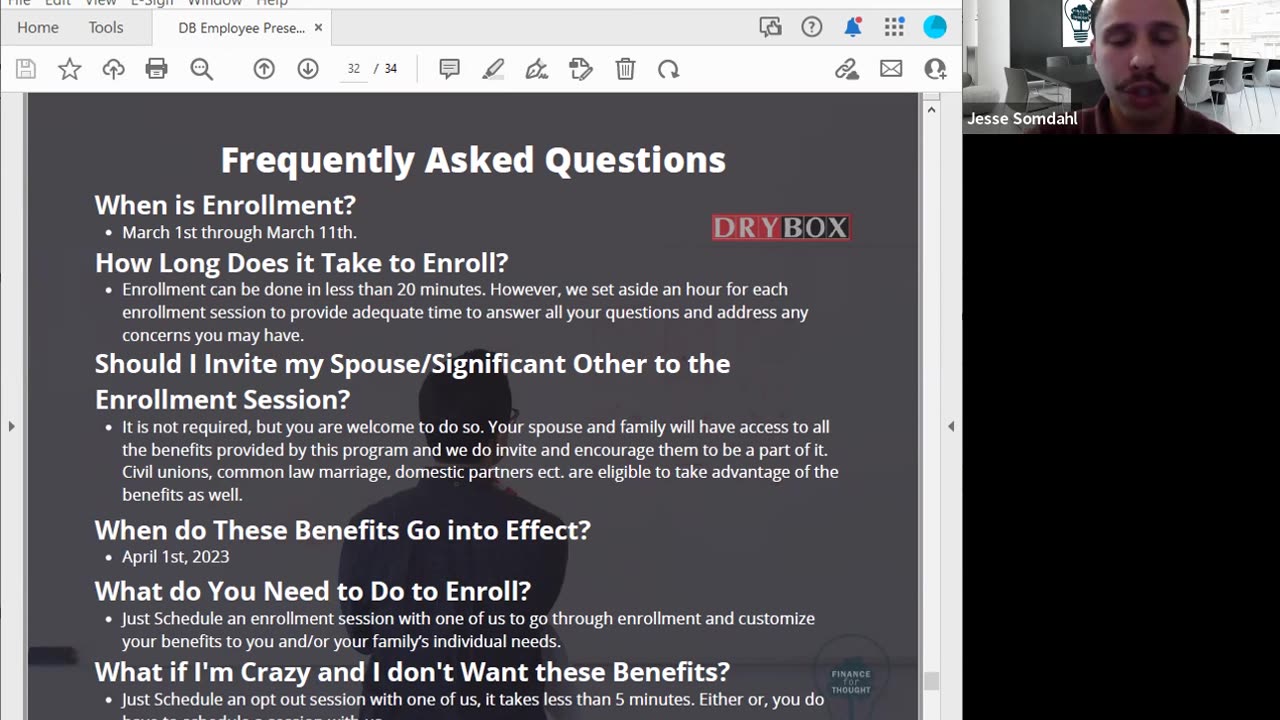Switch to the Tools tab
Image resolution: width=1280 pixels, height=720 pixels.
[x=106, y=27]
